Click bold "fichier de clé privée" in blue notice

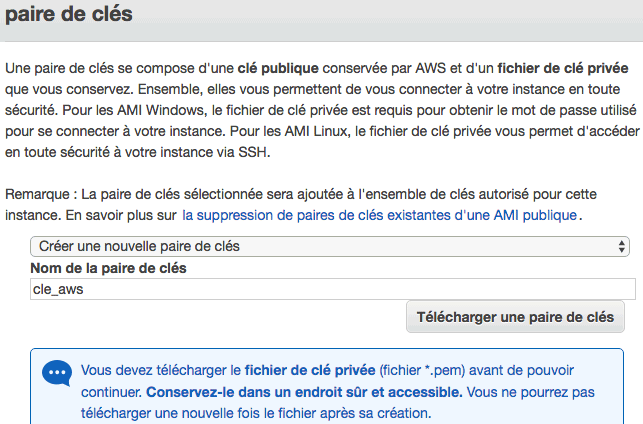(x=310, y=370)
